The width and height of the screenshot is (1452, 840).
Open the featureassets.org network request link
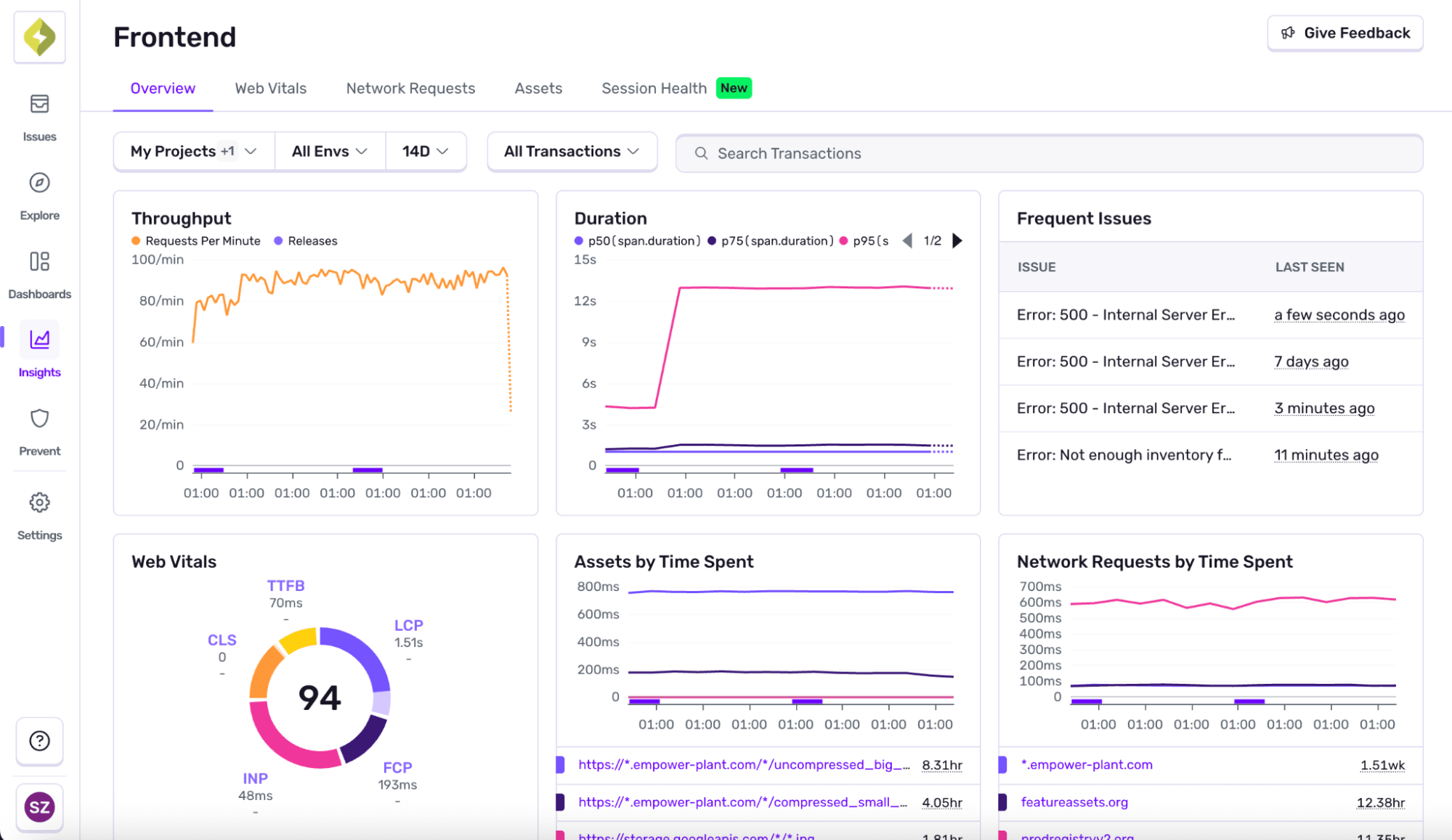(x=1074, y=802)
